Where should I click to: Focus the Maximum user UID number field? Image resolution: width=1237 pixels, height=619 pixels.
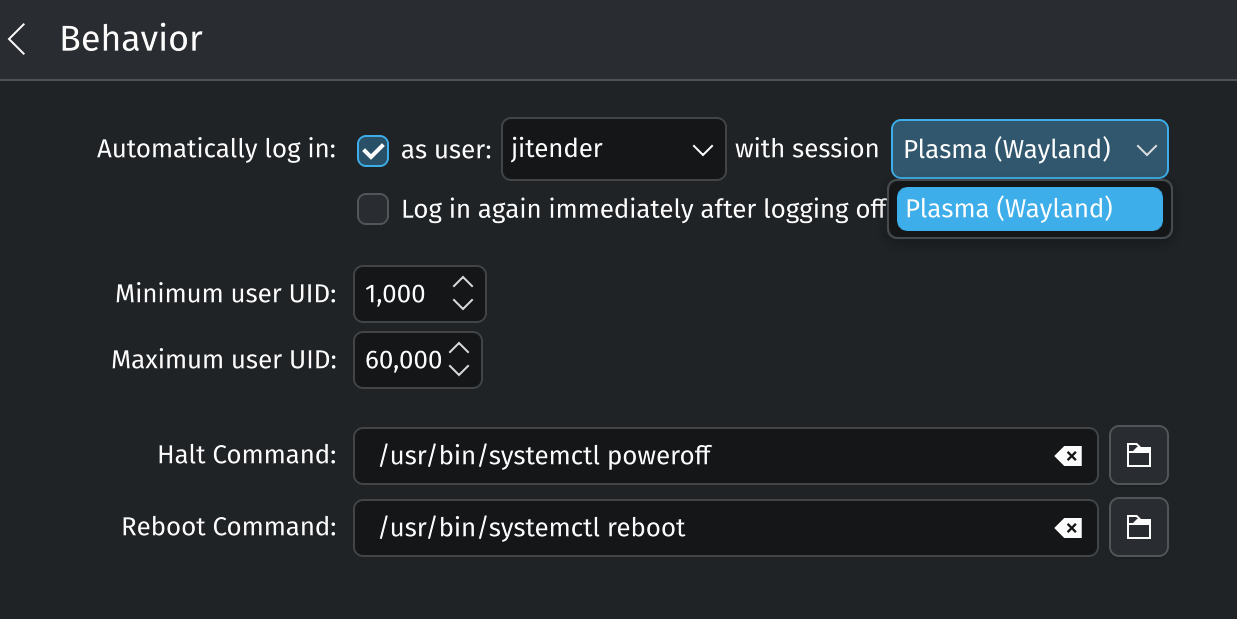click(x=402, y=360)
